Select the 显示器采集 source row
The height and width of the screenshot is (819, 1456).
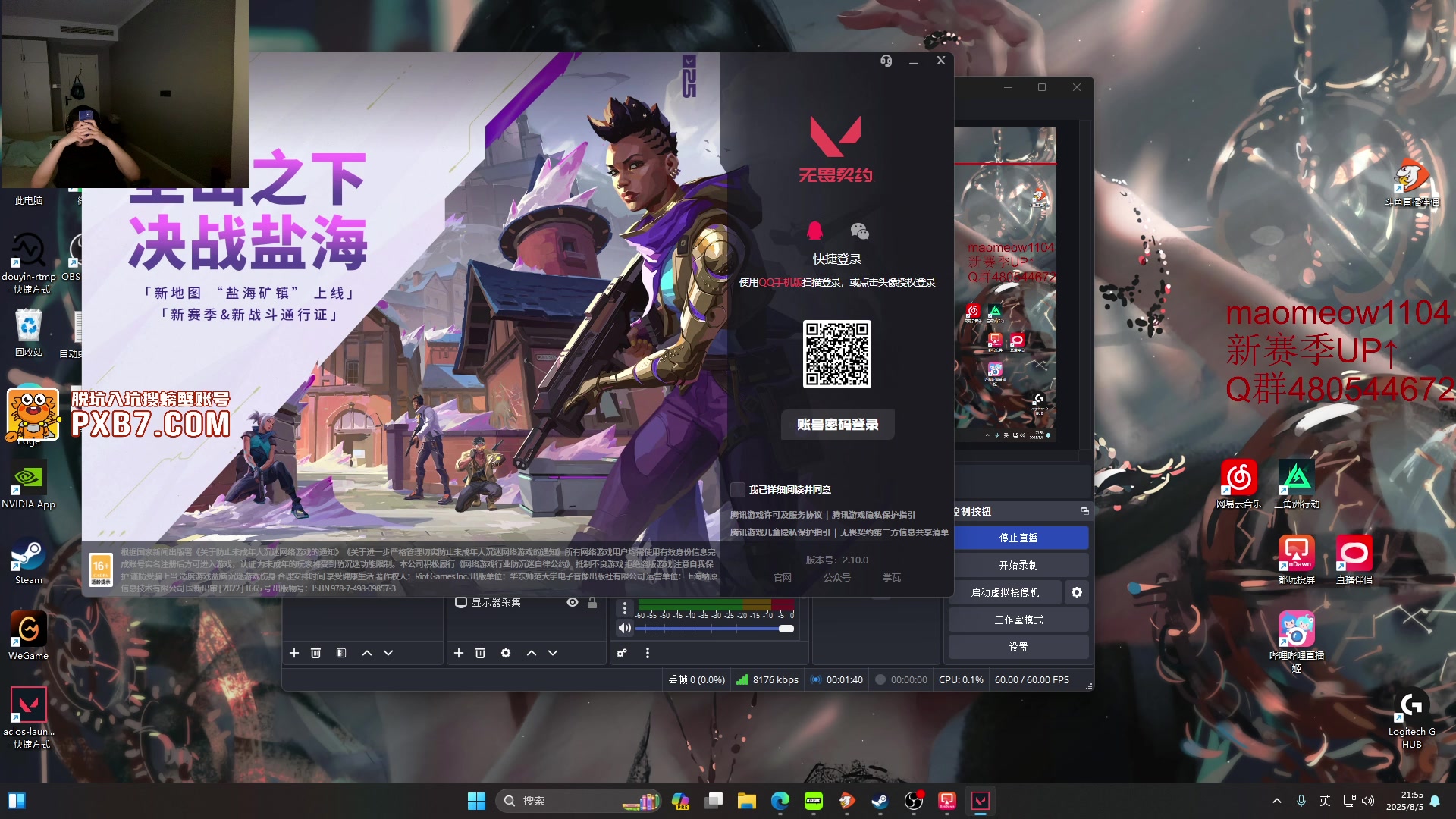526,602
